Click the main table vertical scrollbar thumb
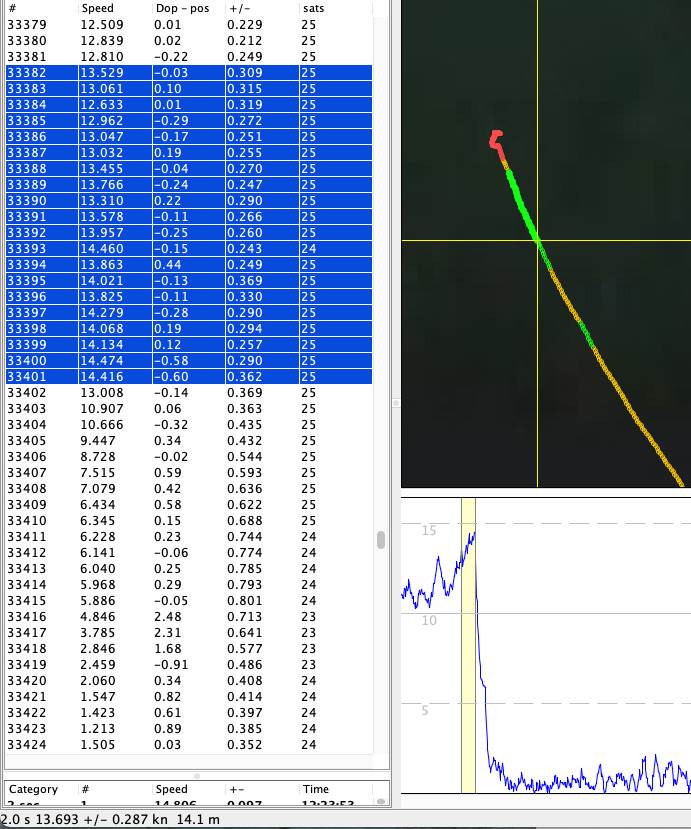The height and width of the screenshot is (829, 691). pos(380,540)
